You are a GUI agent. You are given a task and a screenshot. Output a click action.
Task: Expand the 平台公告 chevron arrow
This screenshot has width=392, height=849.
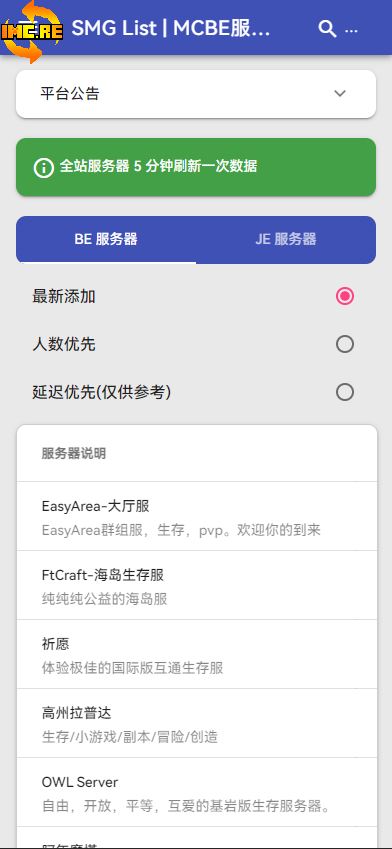(340, 94)
